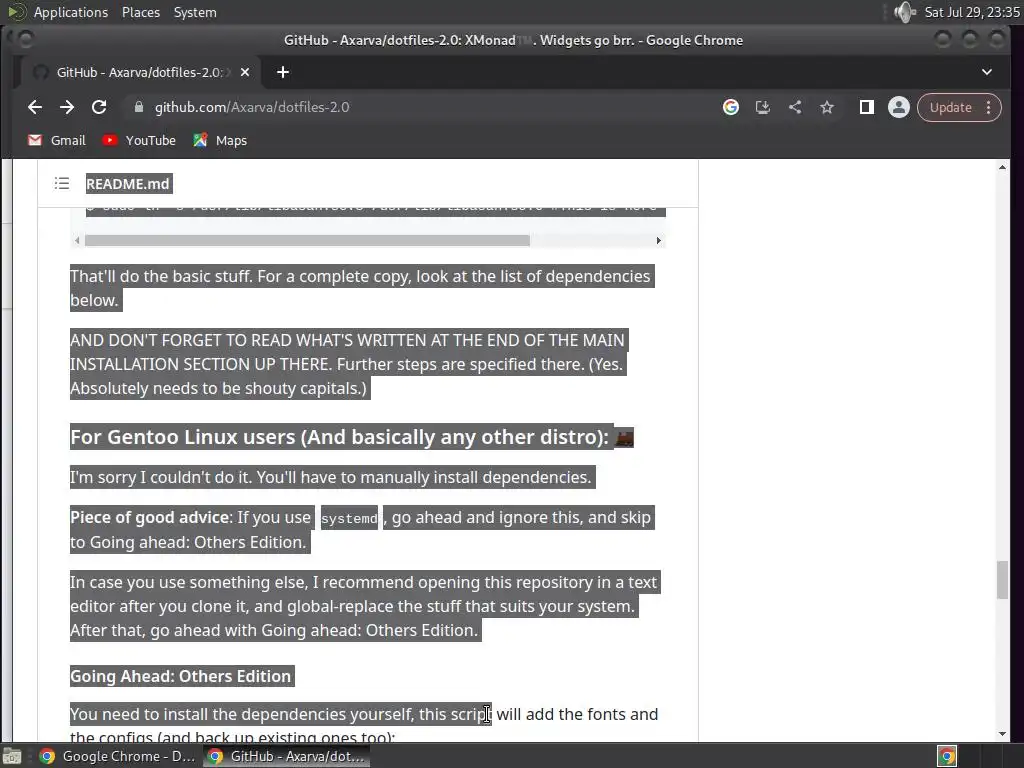Open the Chrome three-dot menu
Viewport: 1024px width, 768px height.
[989, 107]
